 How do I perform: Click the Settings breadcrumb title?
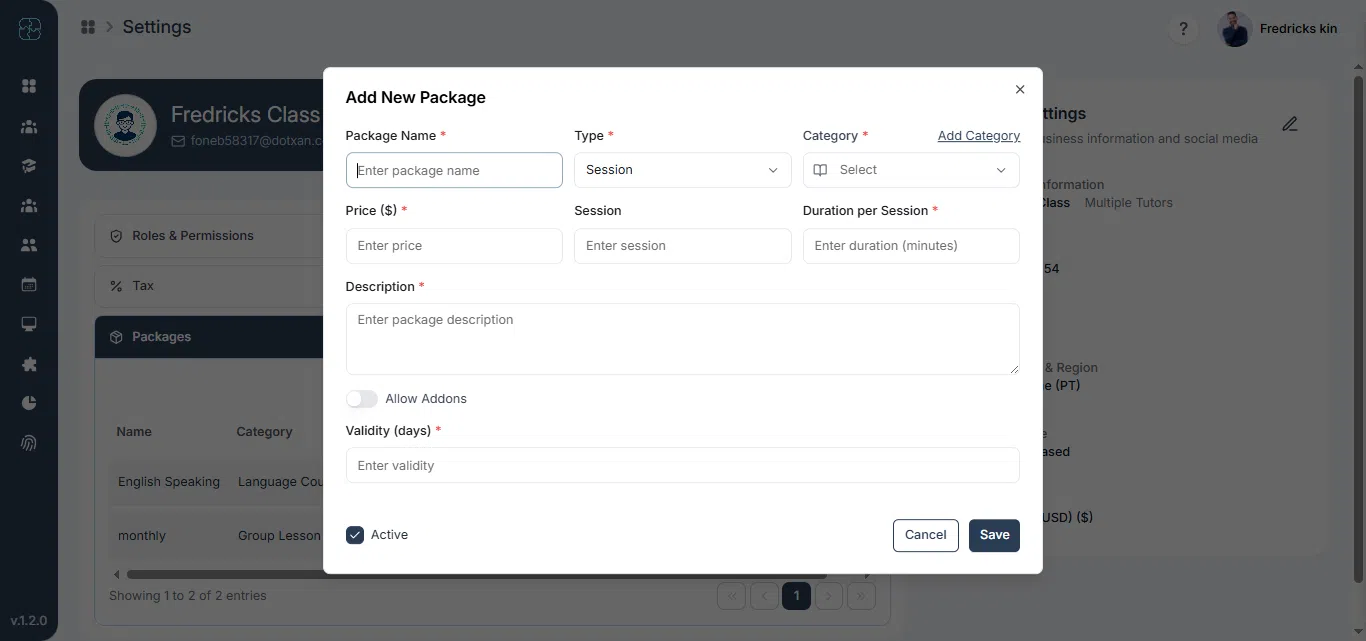click(157, 27)
